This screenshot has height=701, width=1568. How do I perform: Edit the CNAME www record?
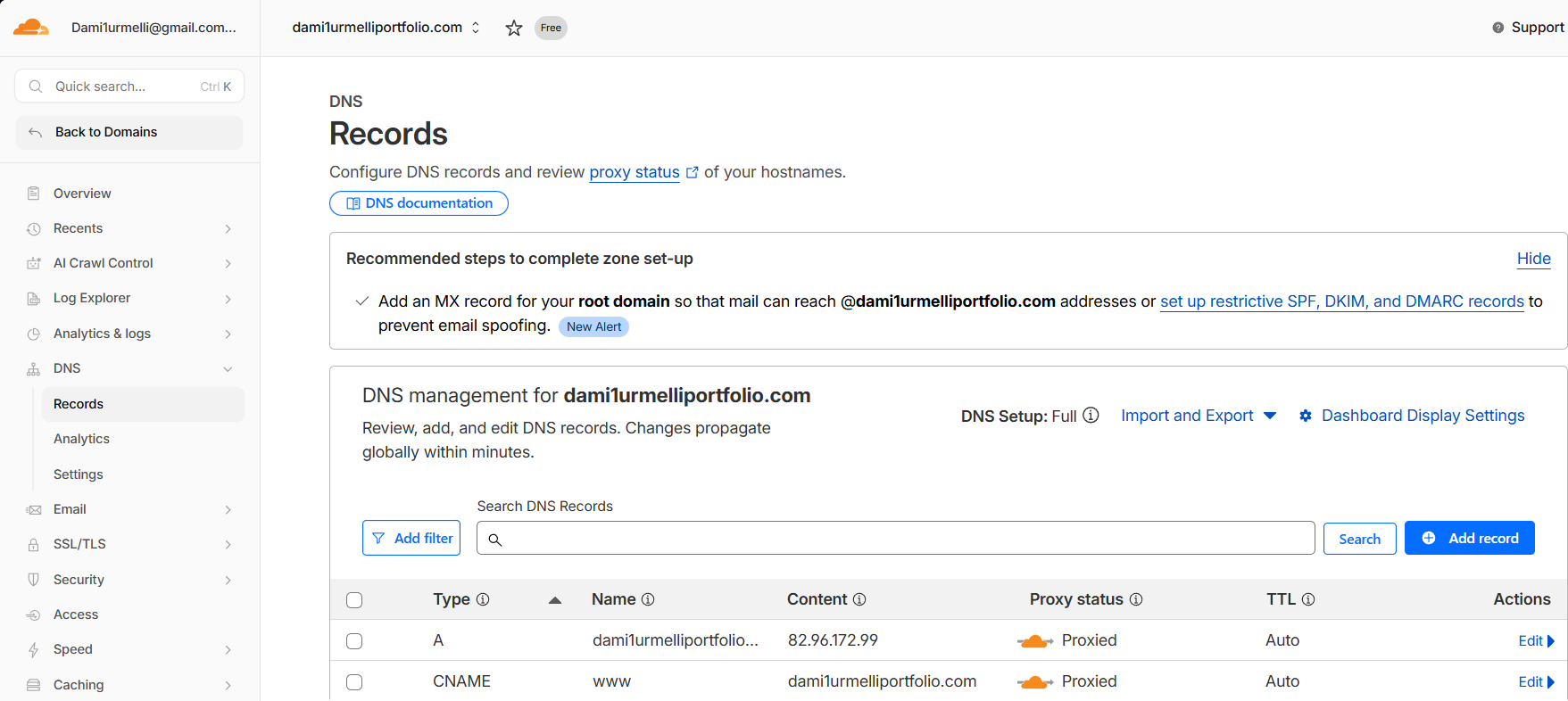pyautogui.click(x=1536, y=682)
